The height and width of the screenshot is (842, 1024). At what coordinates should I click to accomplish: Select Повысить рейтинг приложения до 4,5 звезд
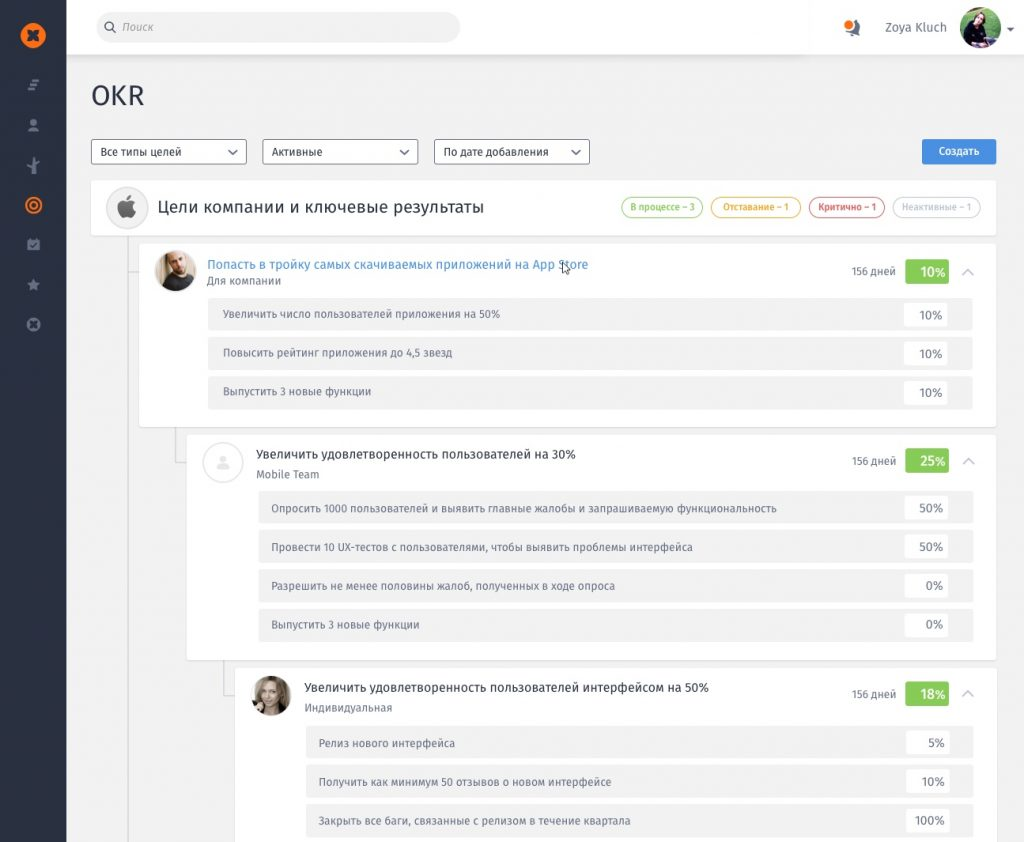590,353
